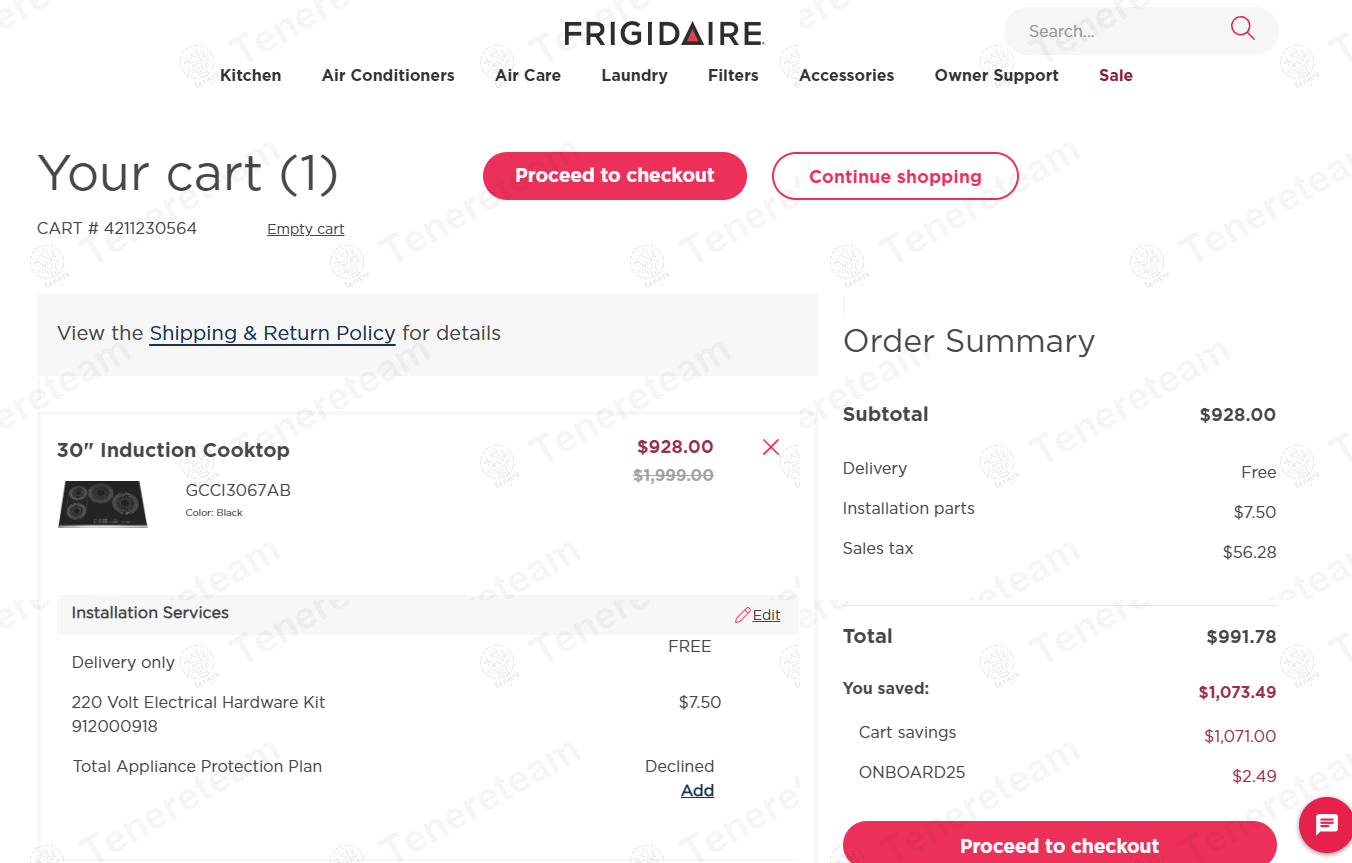Viewport: 1352px width, 863px height.
Task: Click the Empty cart link
Action: 305,229
